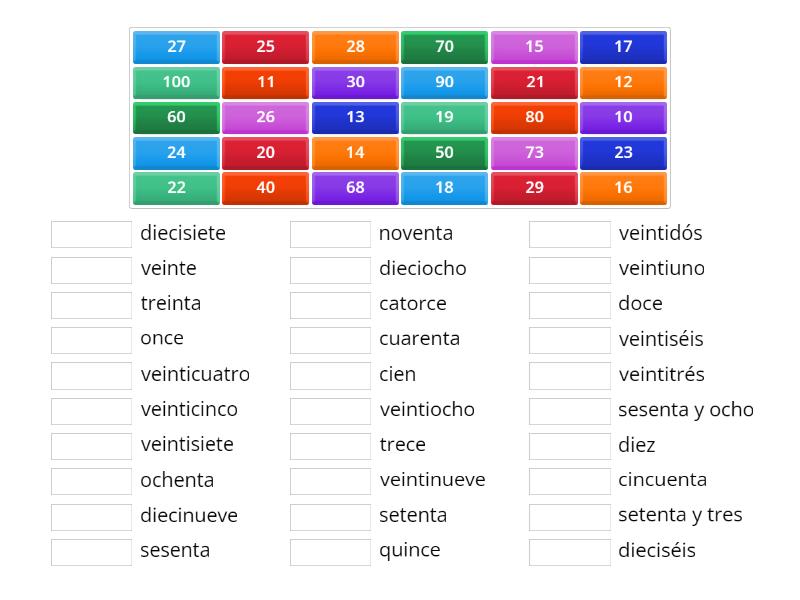Pick the tile with number 13
The image size is (800, 600).
point(355,116)
